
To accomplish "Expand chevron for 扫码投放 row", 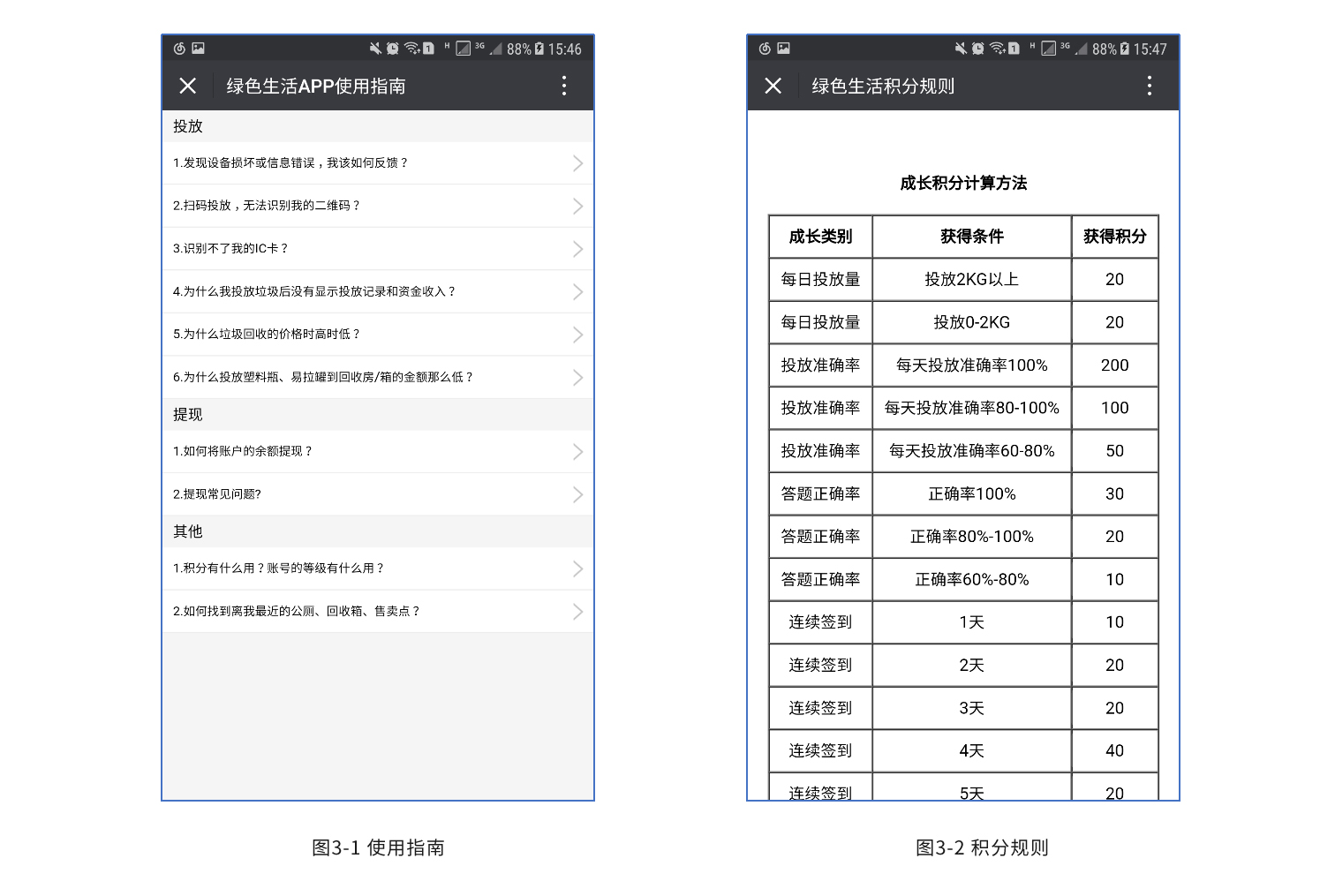I will point(577,207).
